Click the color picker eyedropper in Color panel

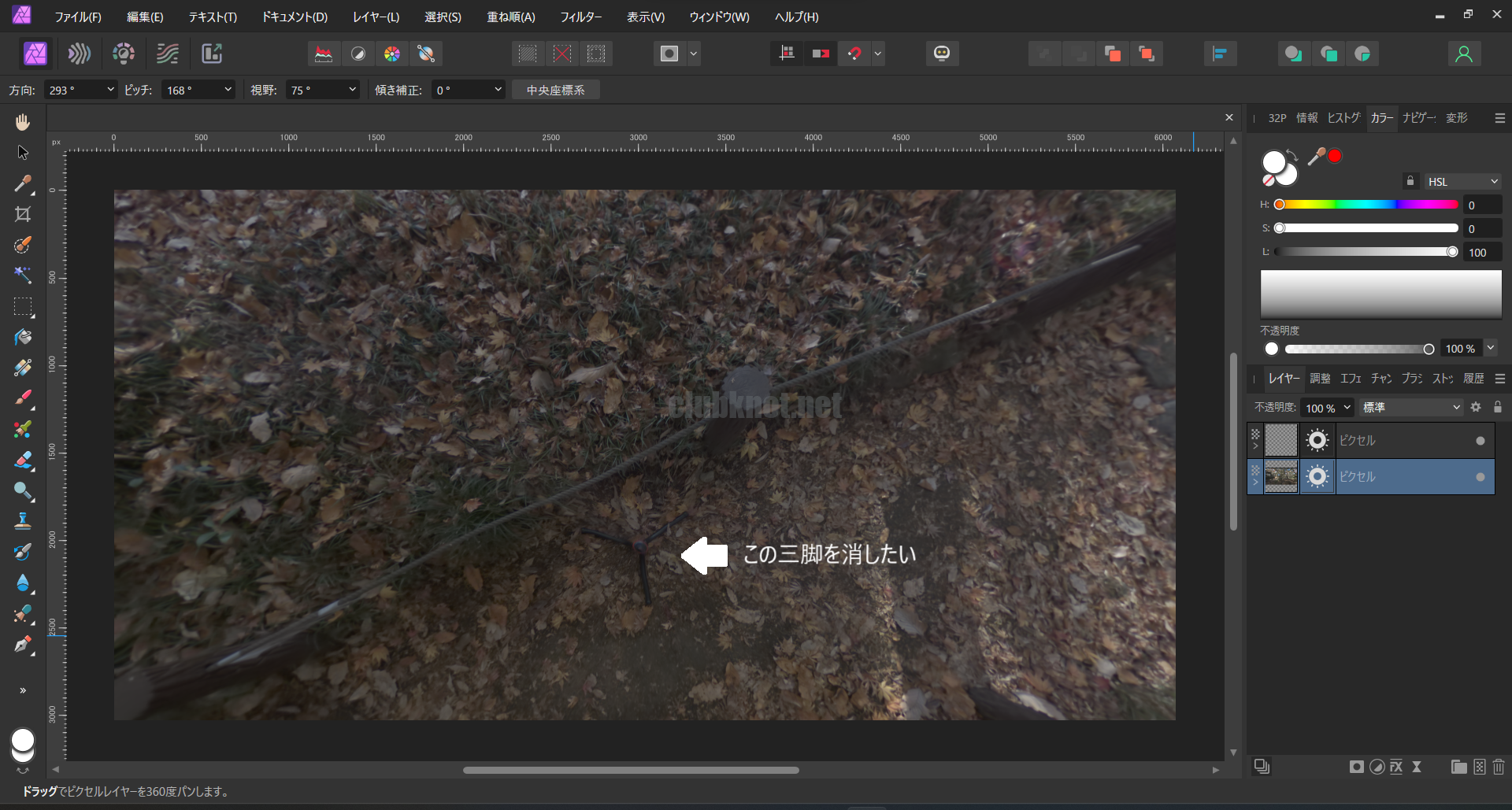pyautogui.click(x=1316, y=157)
